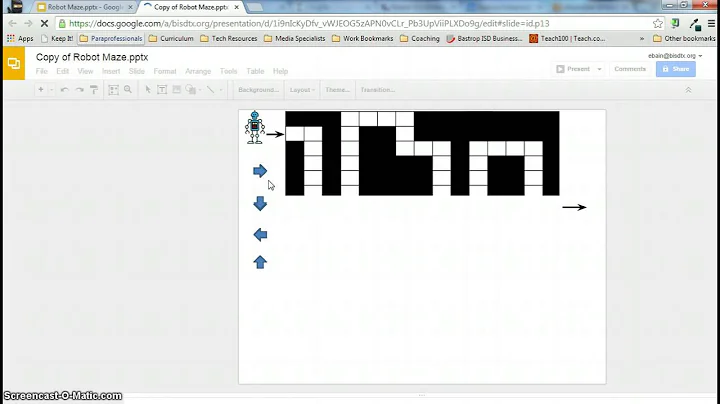Click the Redo arrow icon
The width and height of the screenshot is (720, 404).
pyautogui.click(x=79, y=90)
